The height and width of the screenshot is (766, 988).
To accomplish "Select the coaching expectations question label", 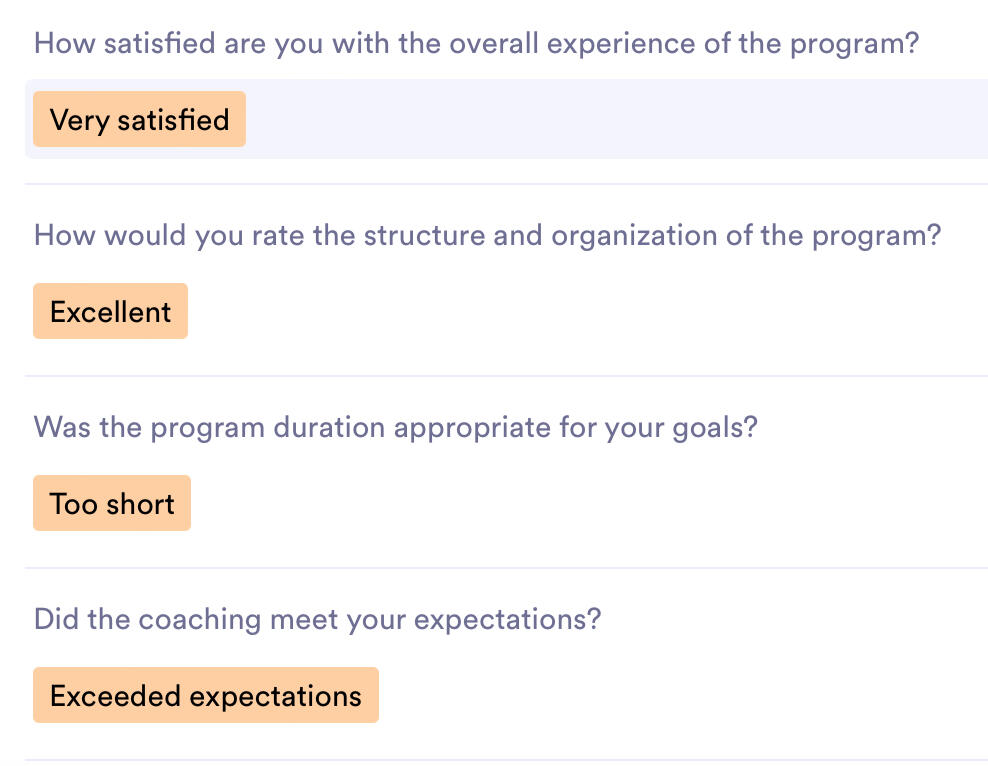I will pyautogui.click(x=317, y=620).
